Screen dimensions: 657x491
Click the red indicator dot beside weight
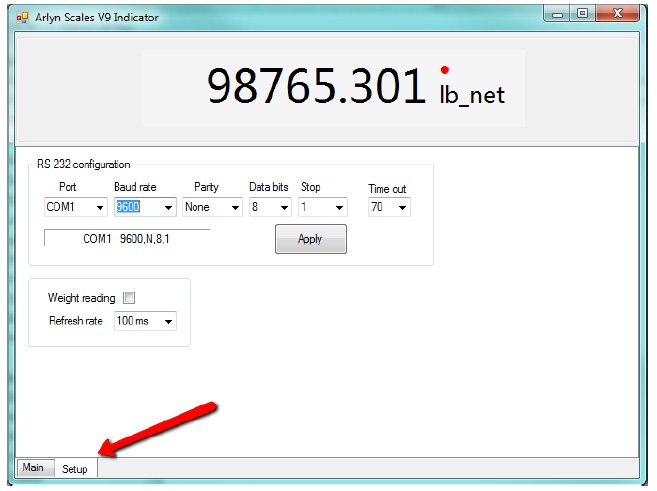[445, 70]
